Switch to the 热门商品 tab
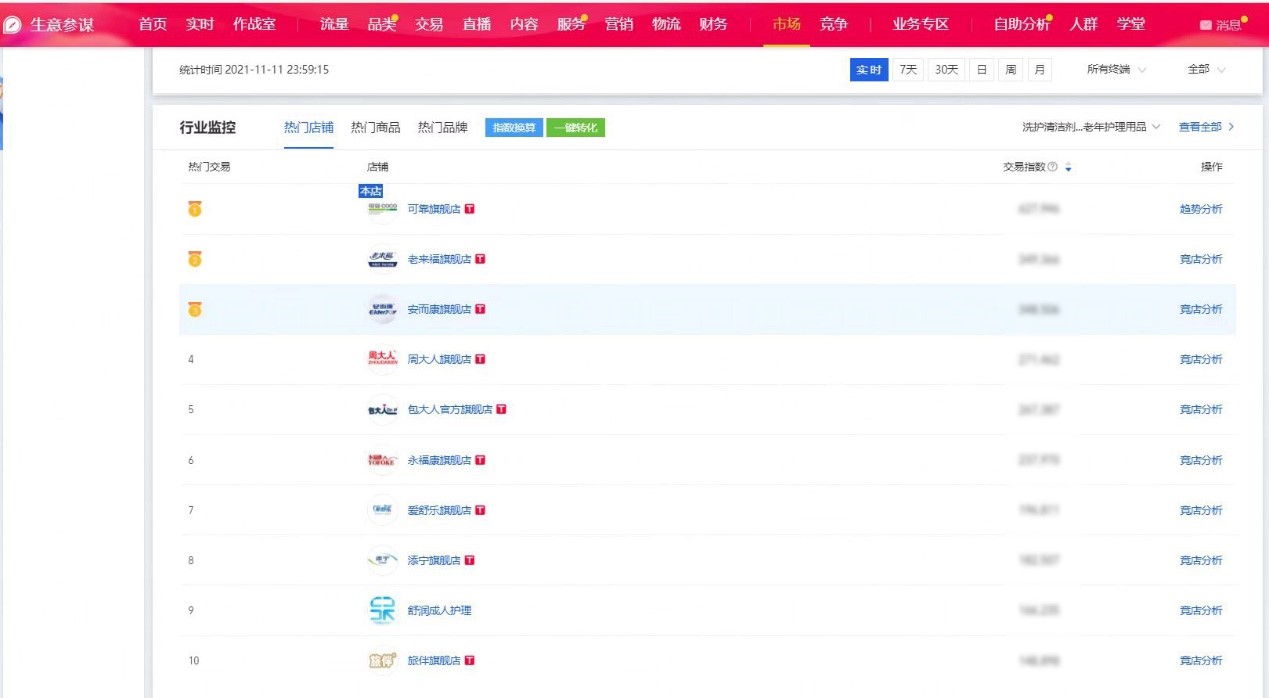Viewport: 1269px width, 698px height. pyautogui.click(x=375, y=127)
